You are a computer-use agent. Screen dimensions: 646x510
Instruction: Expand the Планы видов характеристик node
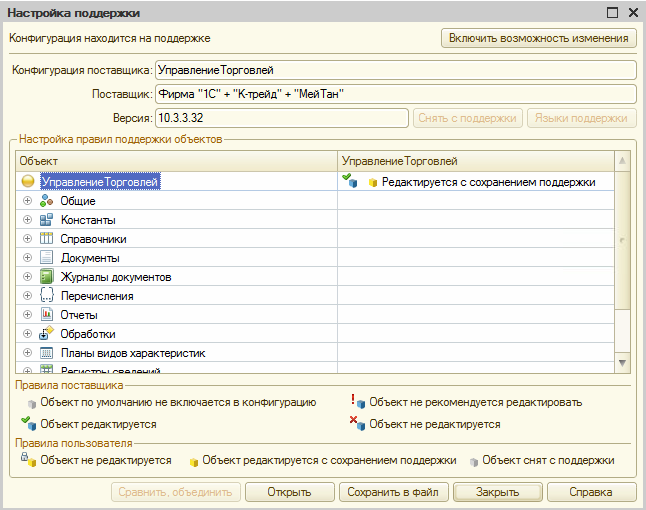[x=27, y=353]
